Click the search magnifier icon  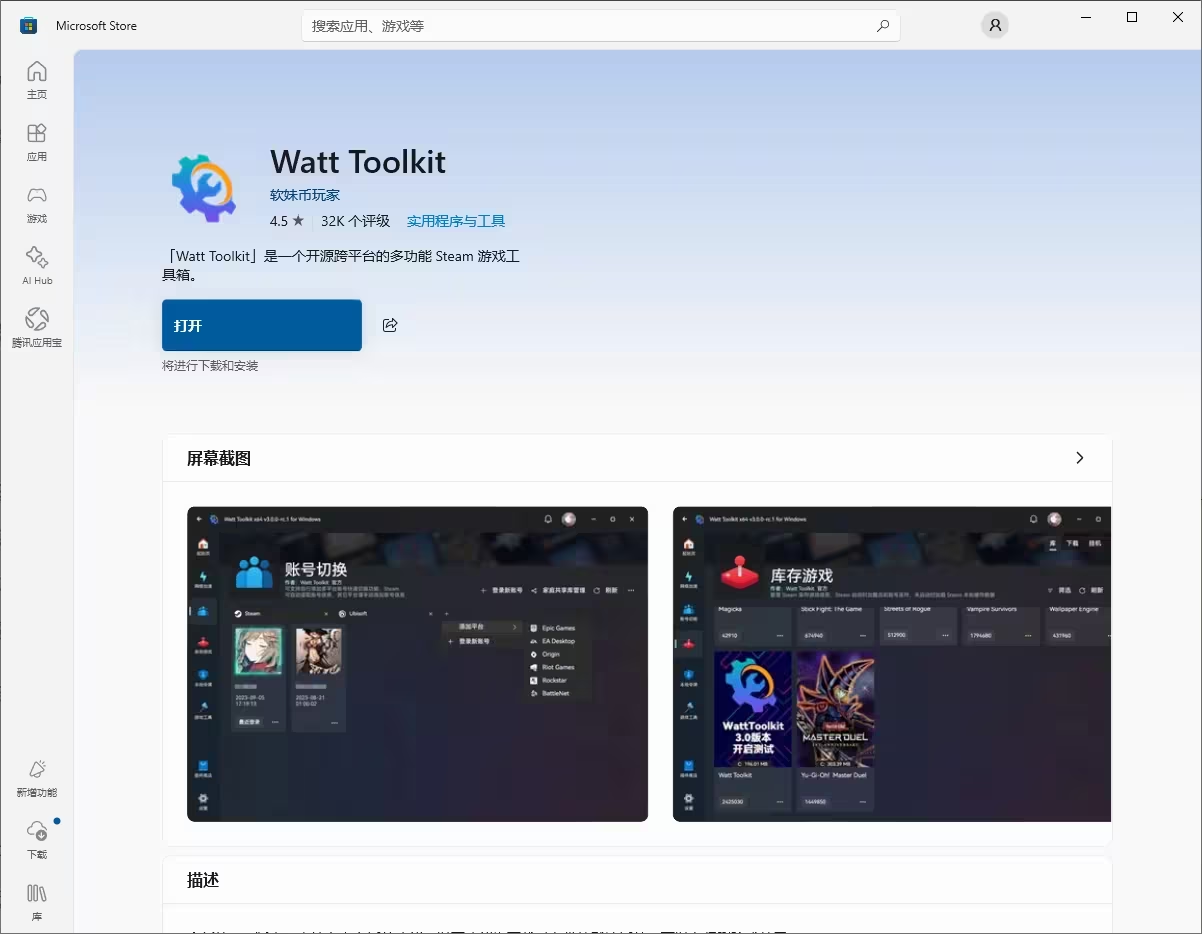click(x=883, y=26)
